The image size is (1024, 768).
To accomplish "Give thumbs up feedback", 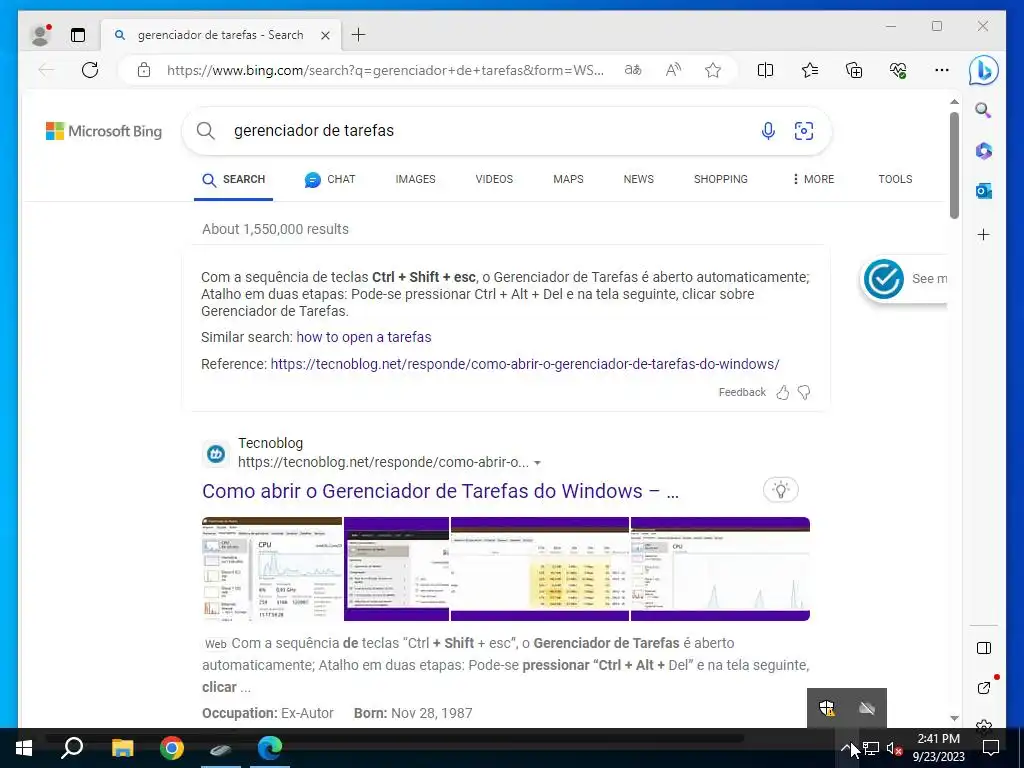I will 782,392.
